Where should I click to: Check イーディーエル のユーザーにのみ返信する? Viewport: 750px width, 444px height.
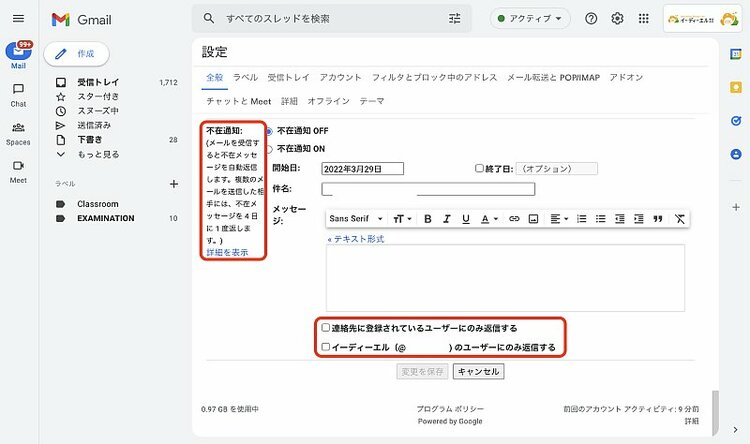tap(326, 347)
